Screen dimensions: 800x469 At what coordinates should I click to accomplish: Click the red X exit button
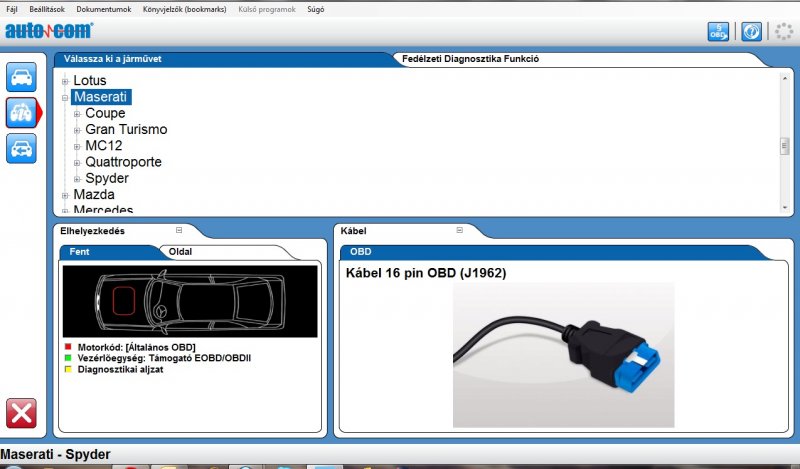[x=21, y=413]
